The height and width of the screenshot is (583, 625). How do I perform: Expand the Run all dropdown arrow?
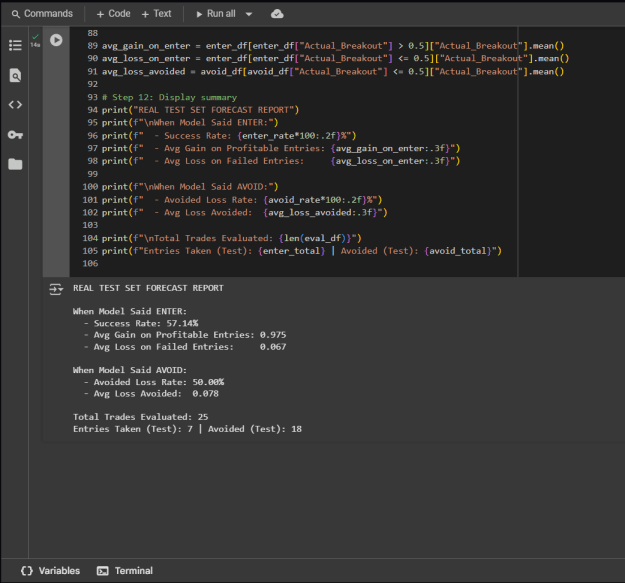(x=249, y=14)
